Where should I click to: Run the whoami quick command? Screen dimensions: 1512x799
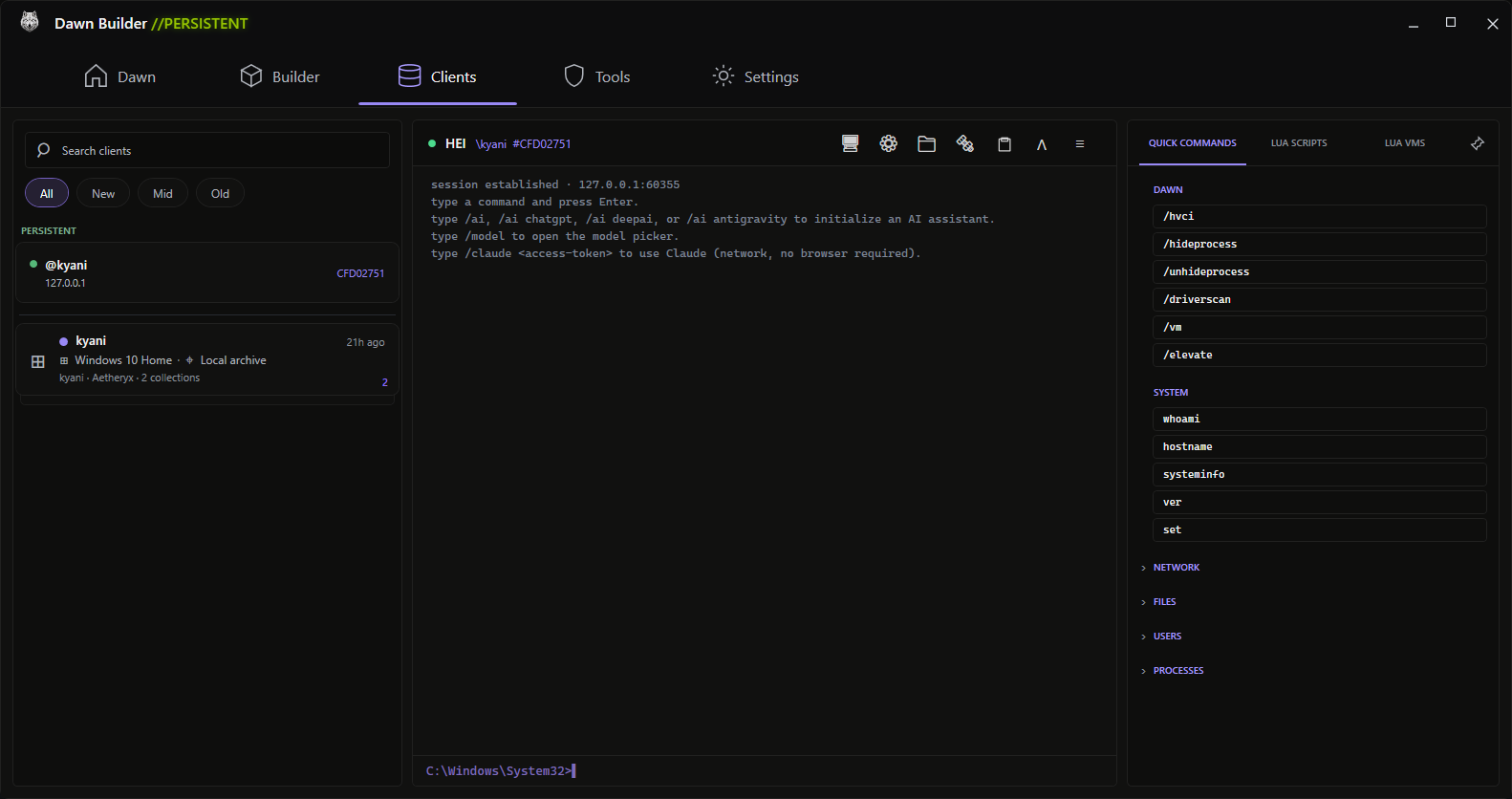pyautogui.click(x=1320, y=420)
